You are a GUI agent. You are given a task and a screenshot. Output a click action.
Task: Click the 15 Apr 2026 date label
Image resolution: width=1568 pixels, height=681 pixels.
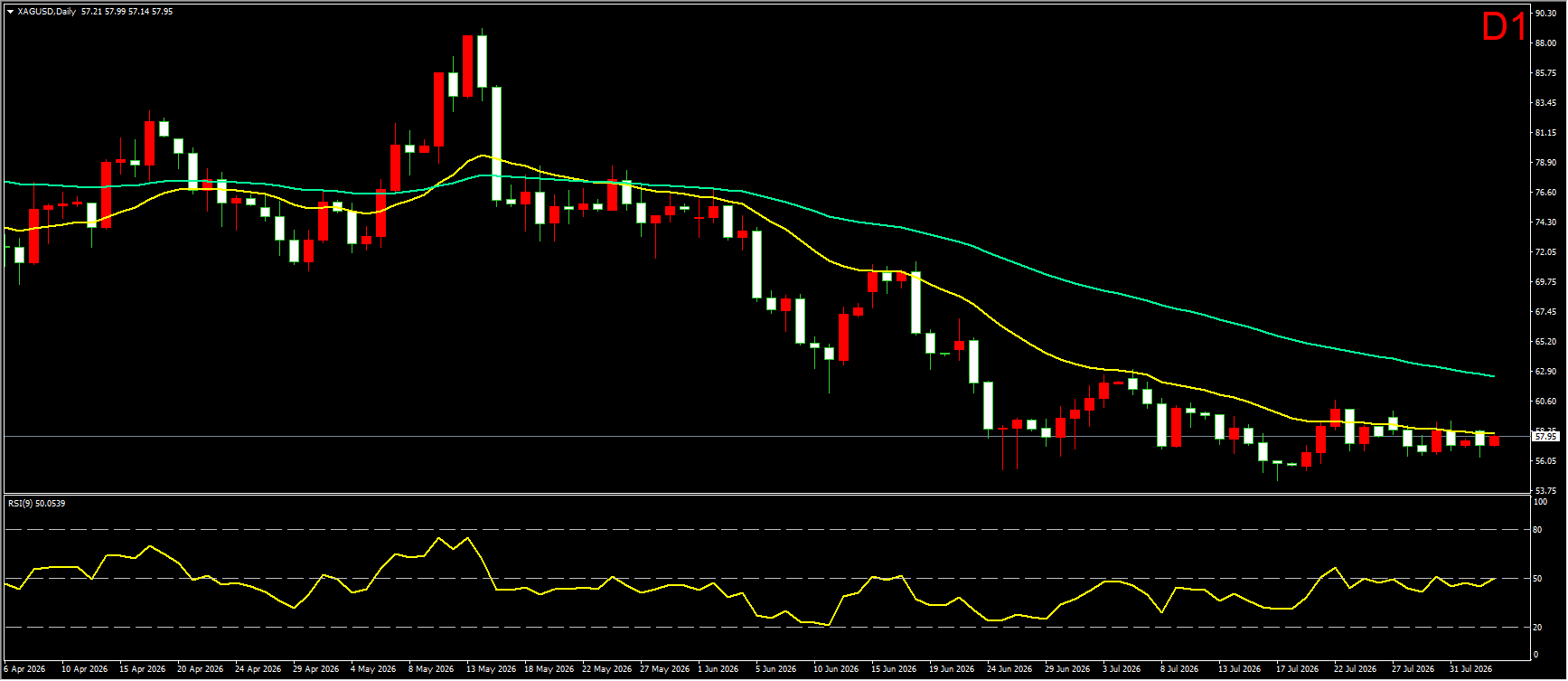pos(143,670)
